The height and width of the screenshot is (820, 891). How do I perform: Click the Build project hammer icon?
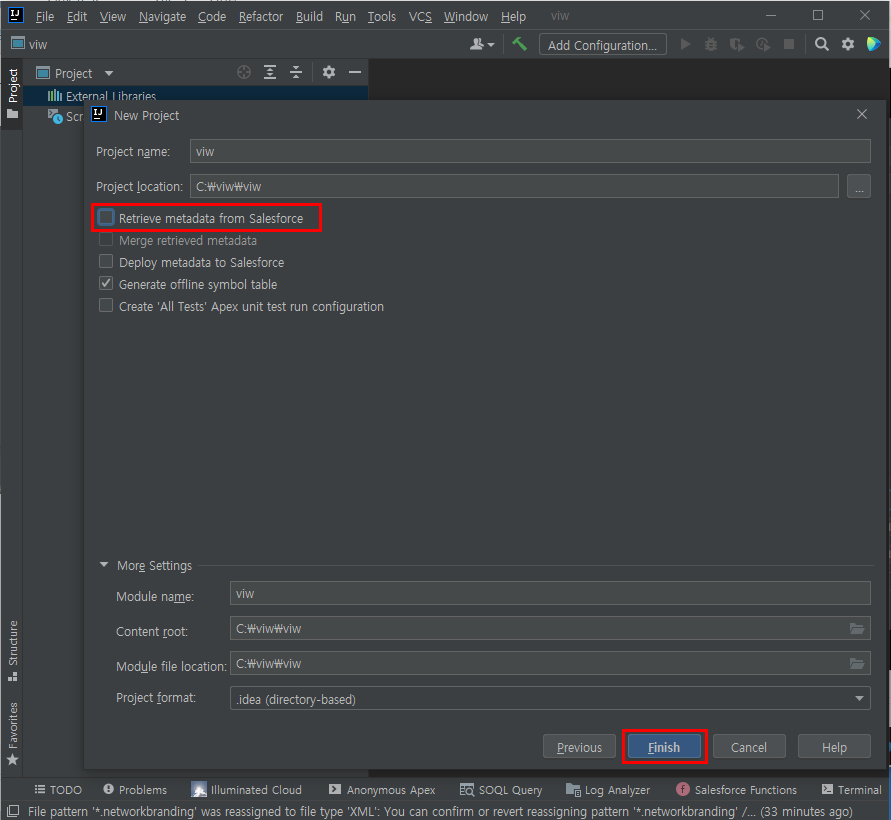[x=519, y=44]
